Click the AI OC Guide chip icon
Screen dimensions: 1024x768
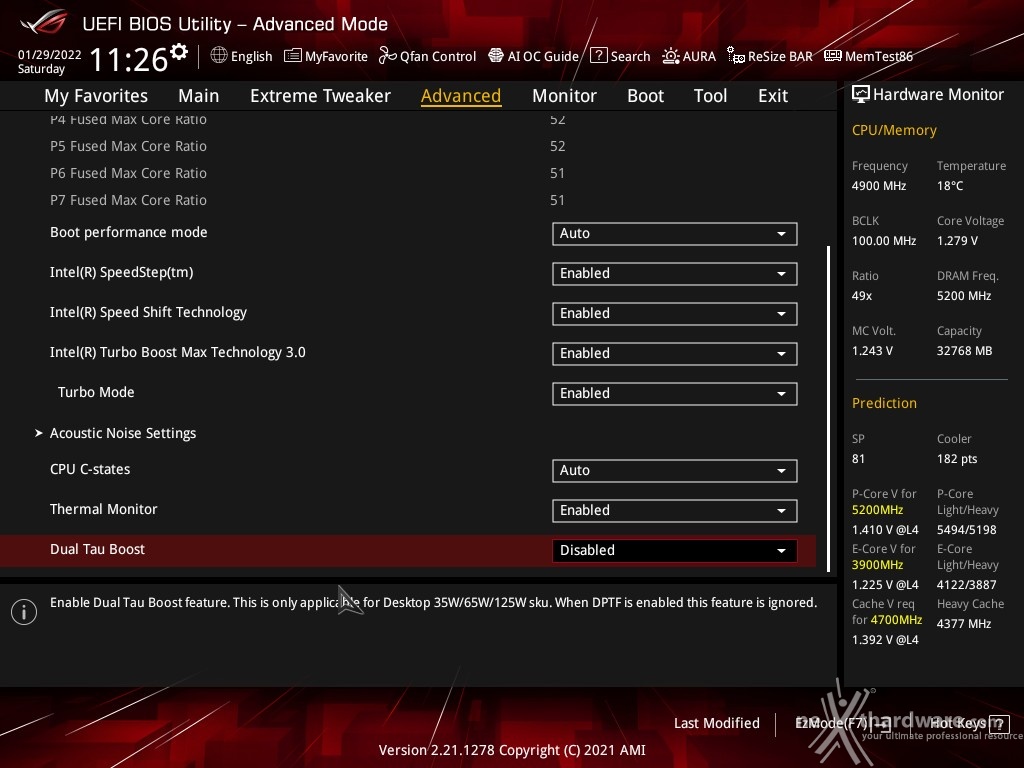tap(496, 56)
